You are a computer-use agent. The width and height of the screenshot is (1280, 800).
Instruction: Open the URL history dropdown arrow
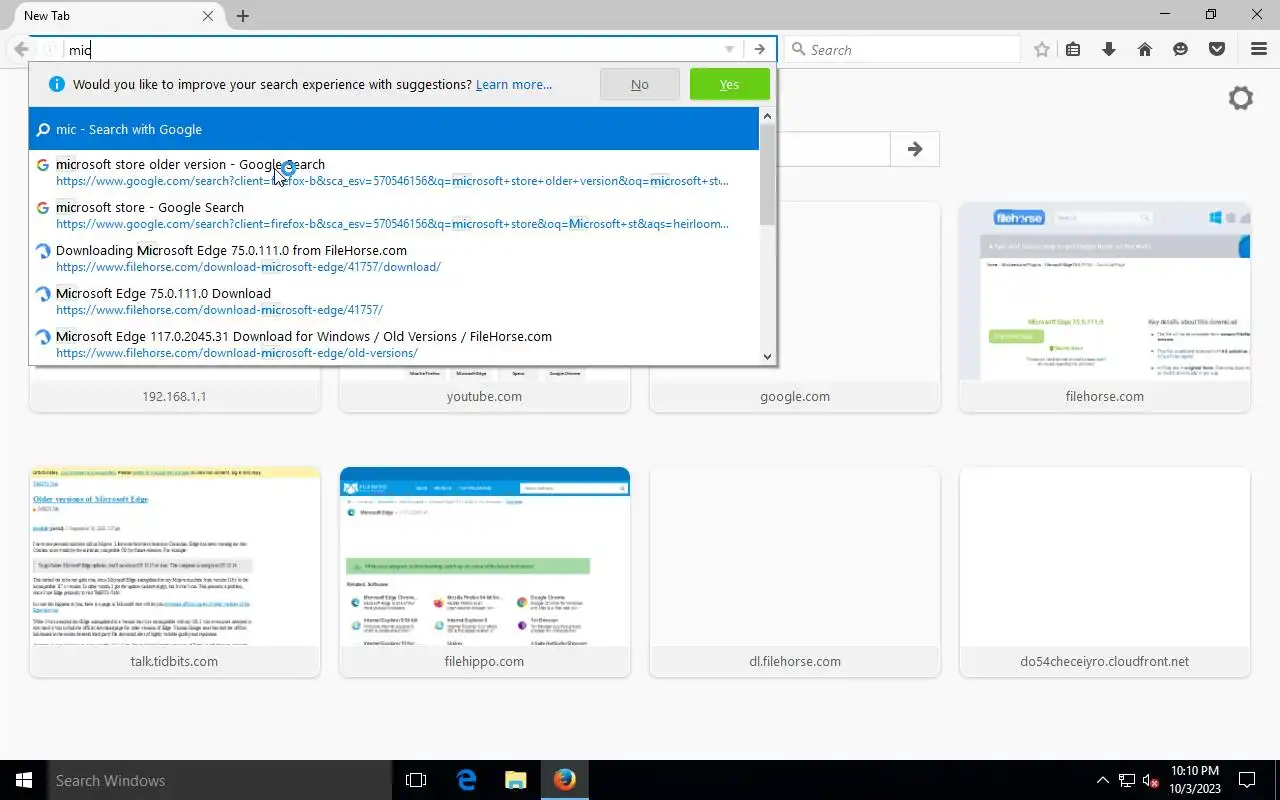(729, 50)
